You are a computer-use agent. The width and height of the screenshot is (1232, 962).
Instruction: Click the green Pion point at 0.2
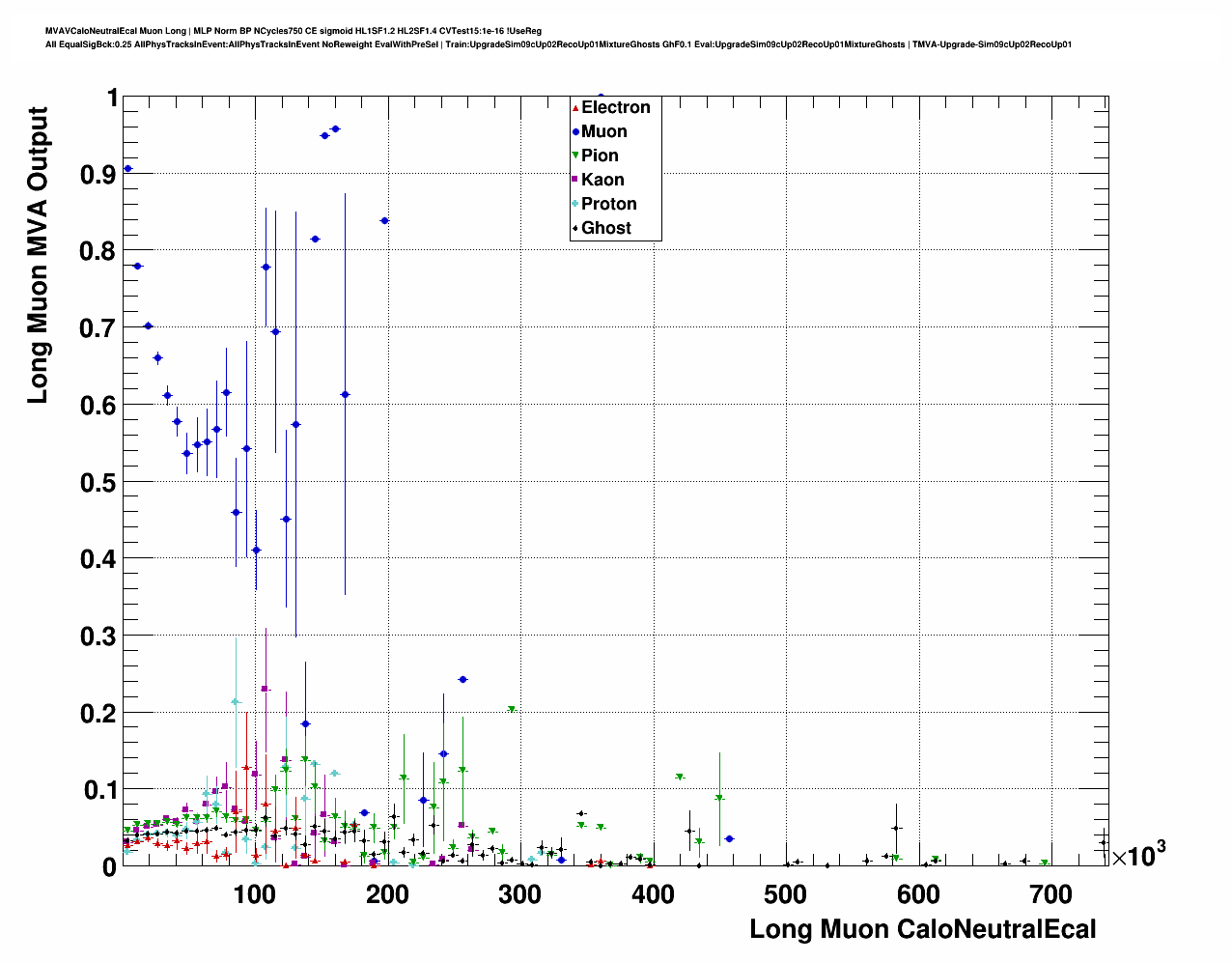click(512, 709)
